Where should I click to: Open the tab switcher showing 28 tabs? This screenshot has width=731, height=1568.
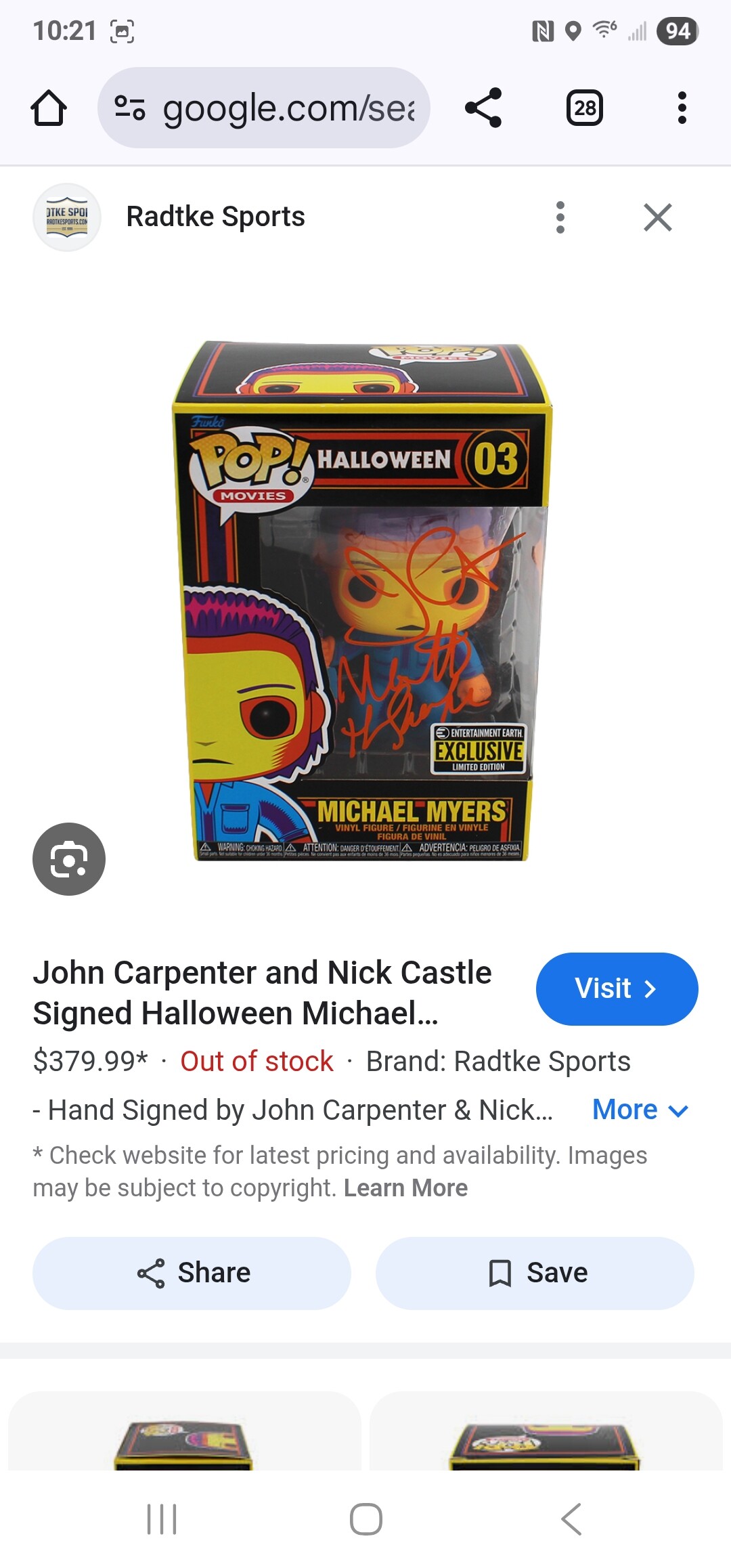[585, 108]
